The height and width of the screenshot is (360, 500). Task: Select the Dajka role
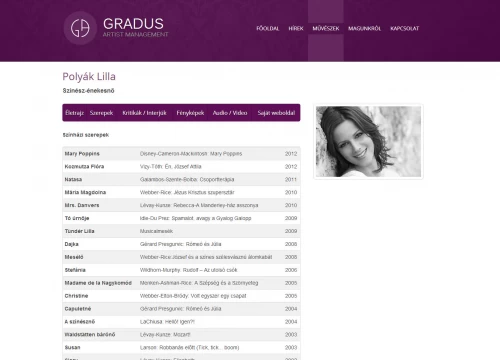72,244
